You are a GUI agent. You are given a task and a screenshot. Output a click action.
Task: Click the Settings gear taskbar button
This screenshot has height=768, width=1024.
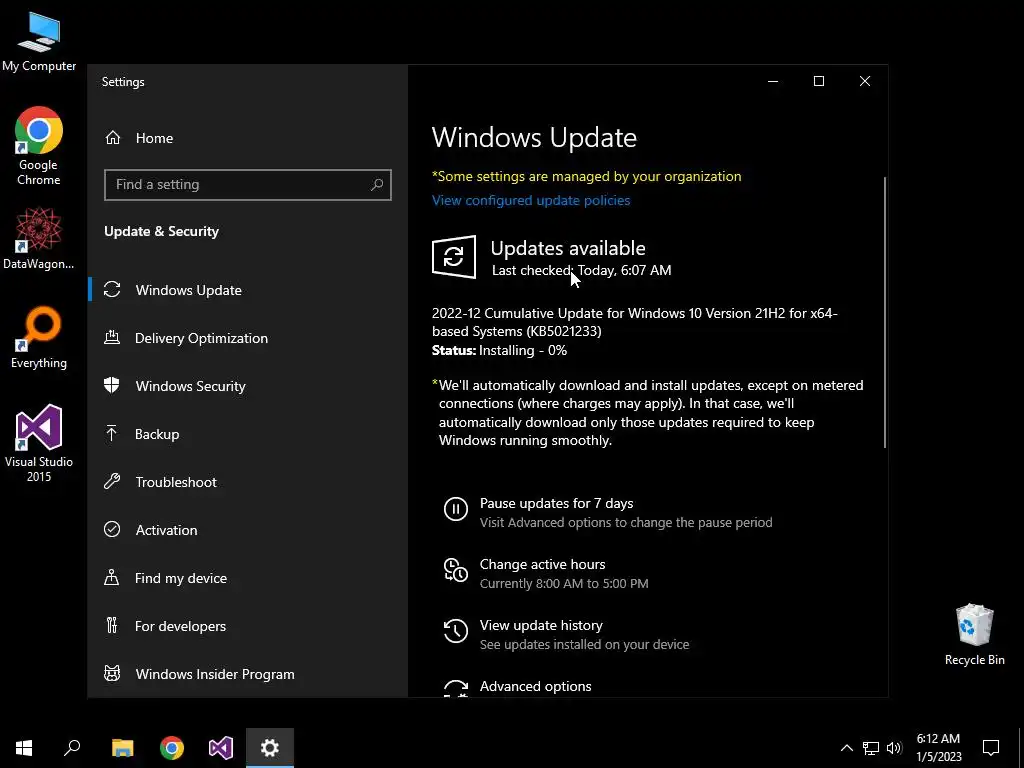(x=270, y=748)
